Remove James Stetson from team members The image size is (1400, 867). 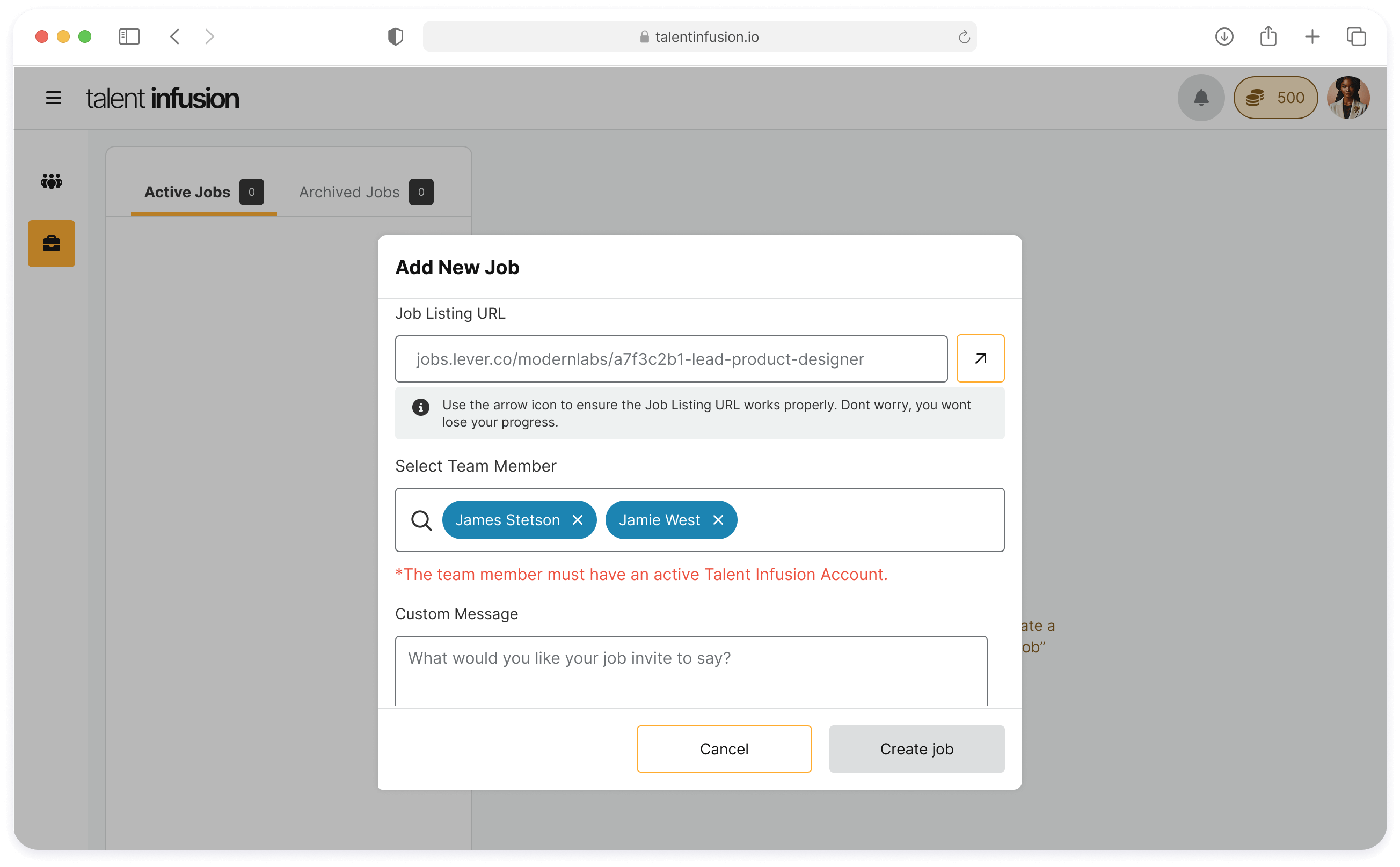pyautogui.click(x=577, y=520)
